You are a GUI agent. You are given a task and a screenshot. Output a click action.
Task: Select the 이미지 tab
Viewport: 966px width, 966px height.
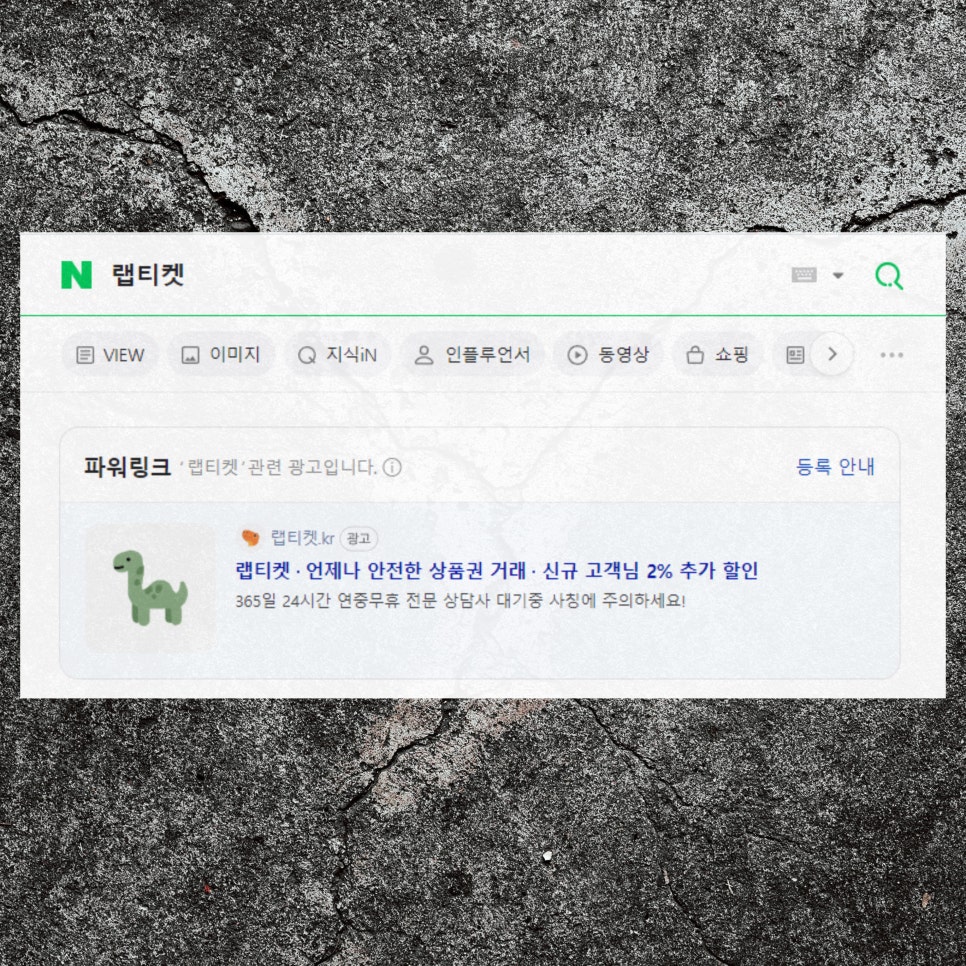point(221,355)
